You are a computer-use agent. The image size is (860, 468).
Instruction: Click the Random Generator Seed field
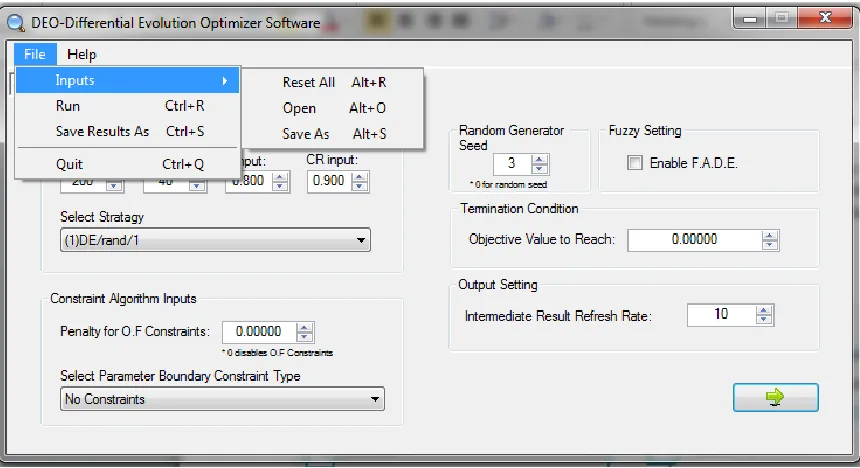[x=512, y=163]
